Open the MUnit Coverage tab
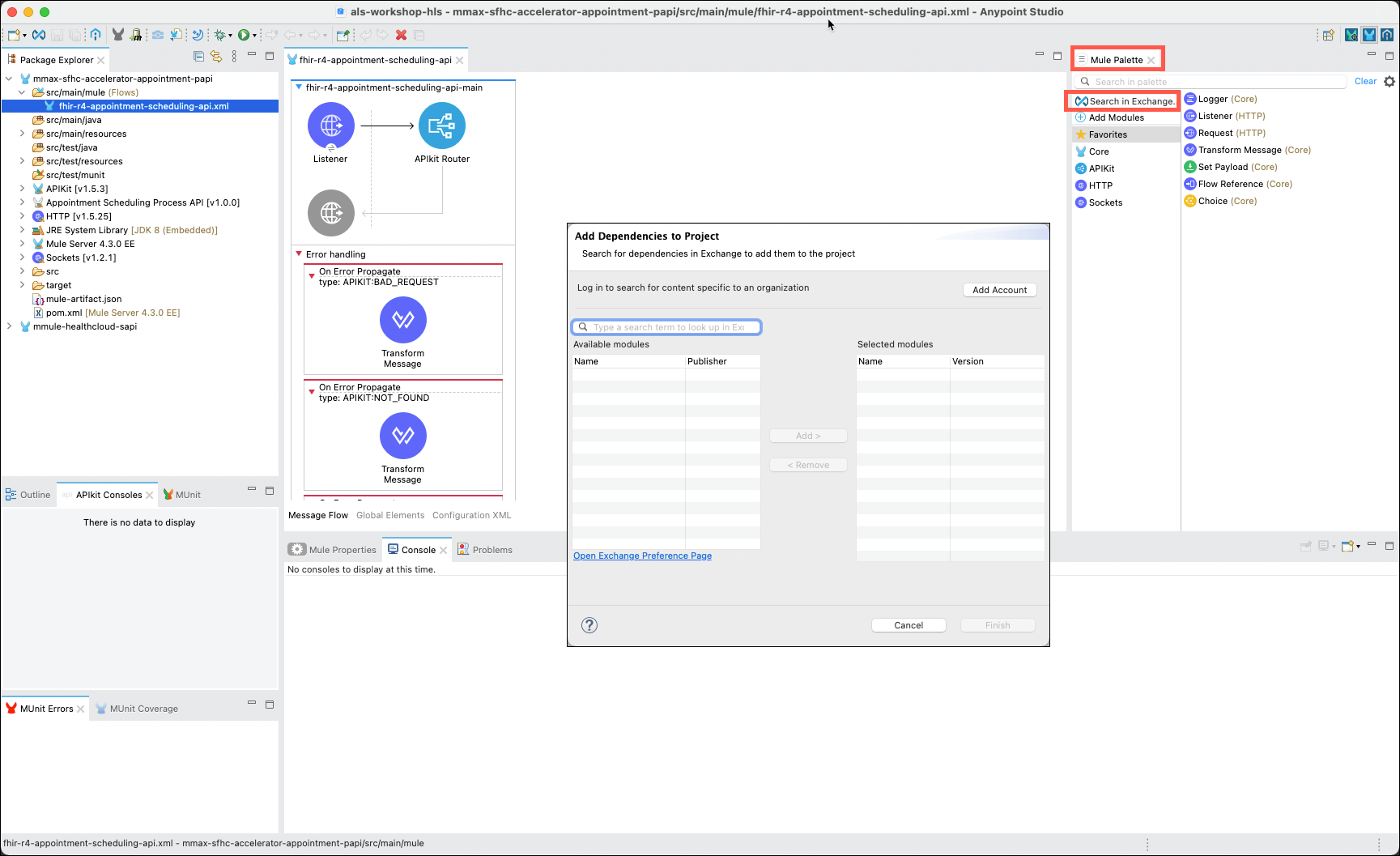This screenshot has width=1400, height=856. click(x=137, y=709)
